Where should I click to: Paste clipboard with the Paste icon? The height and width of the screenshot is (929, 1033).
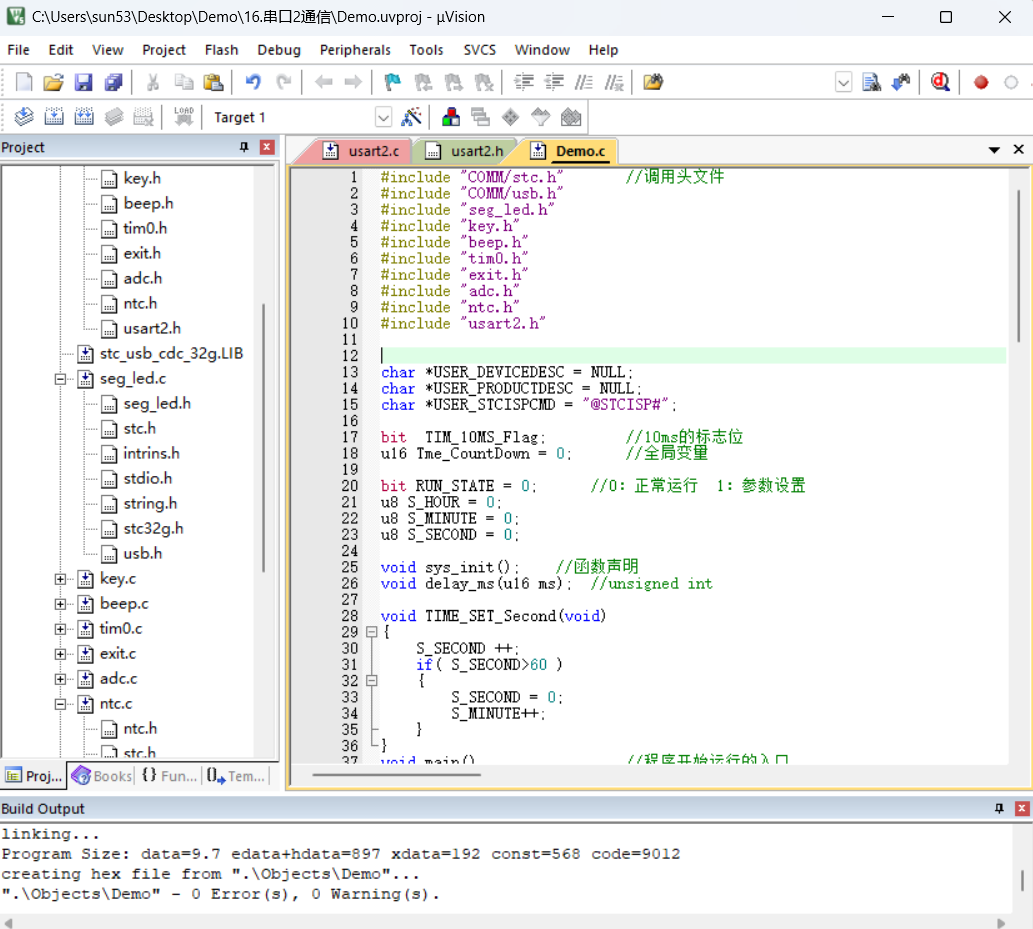coord(213,82)
